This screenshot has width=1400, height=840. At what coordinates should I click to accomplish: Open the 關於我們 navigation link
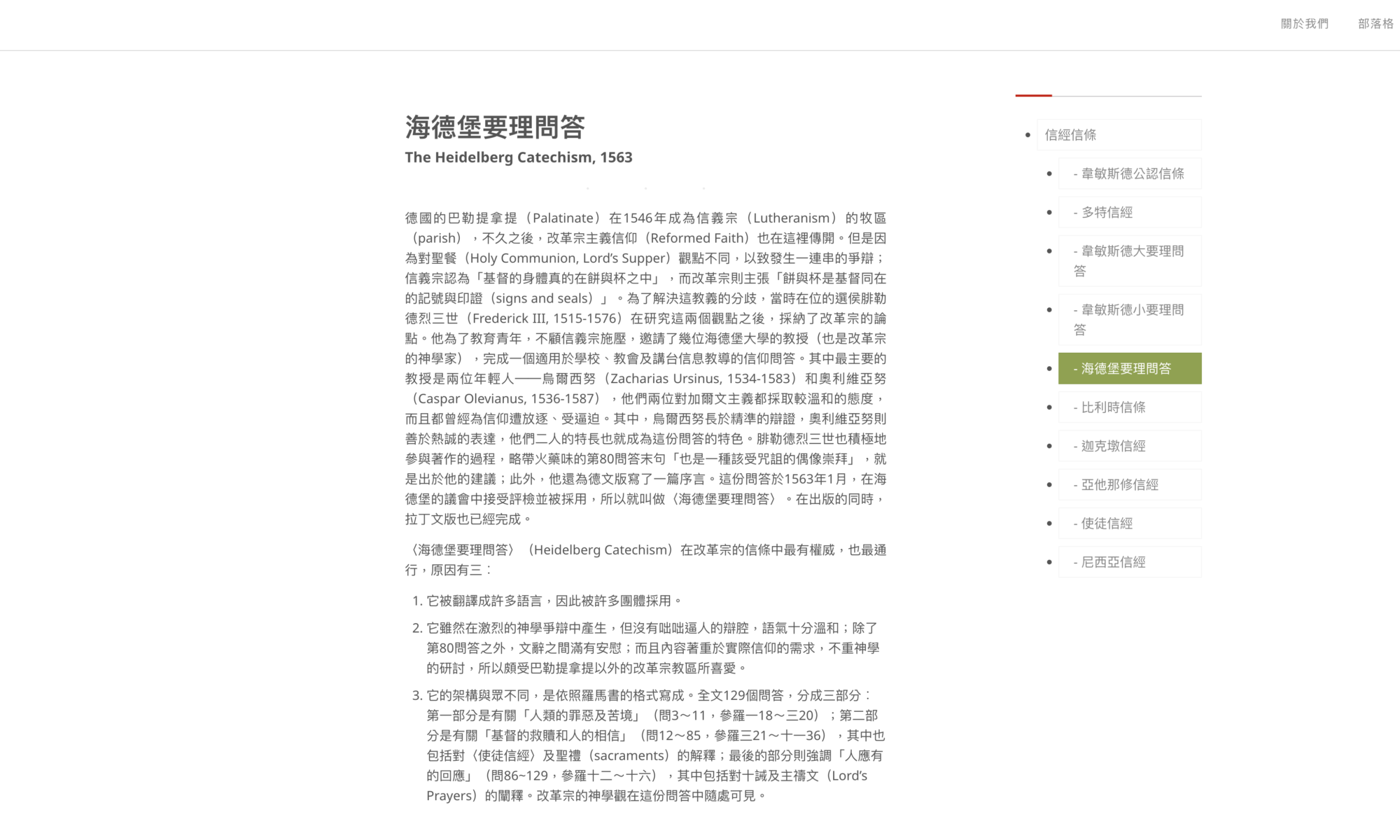click(x=1304, y=24)
